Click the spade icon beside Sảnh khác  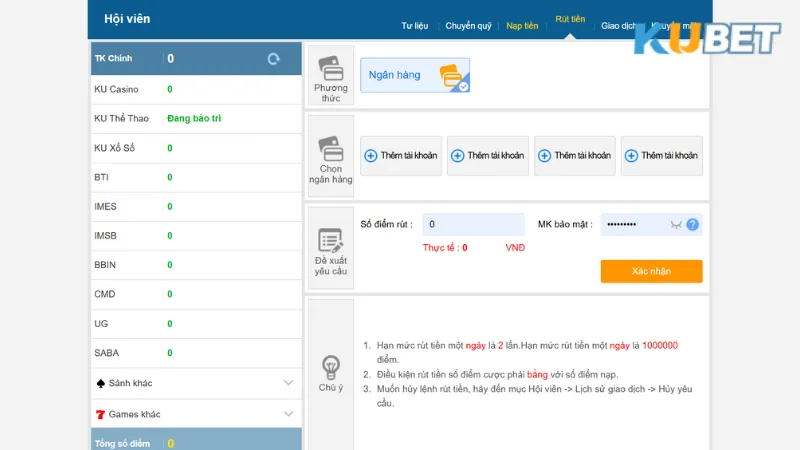pyautogui.click(x=101, y=383)
